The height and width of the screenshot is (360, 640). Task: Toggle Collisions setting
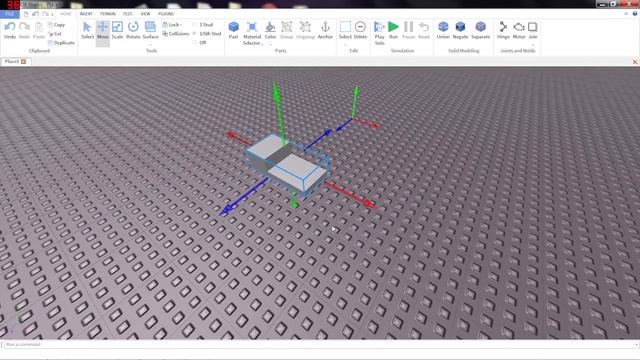(x=176, y=34)
